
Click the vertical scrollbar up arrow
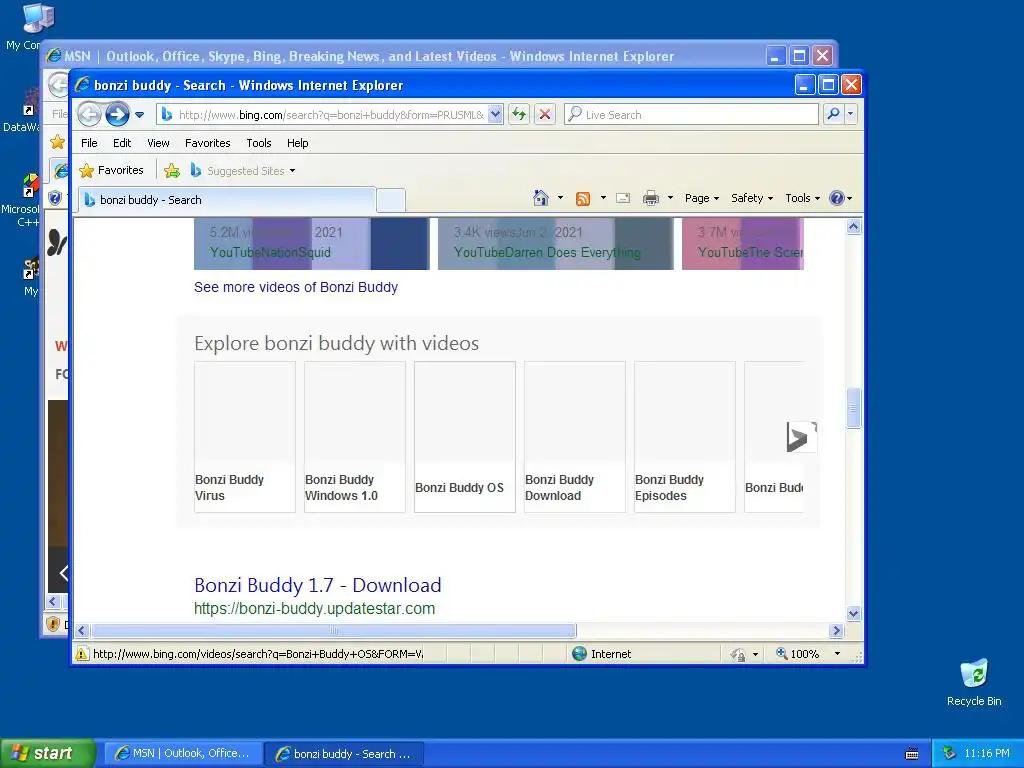pos(854,227)
